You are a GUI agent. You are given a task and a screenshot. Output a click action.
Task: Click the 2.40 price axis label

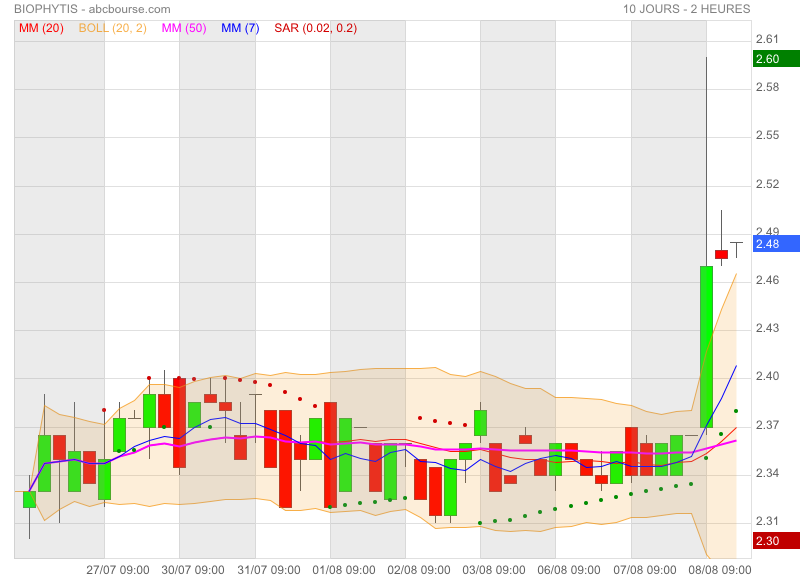[x=767, y=376]
